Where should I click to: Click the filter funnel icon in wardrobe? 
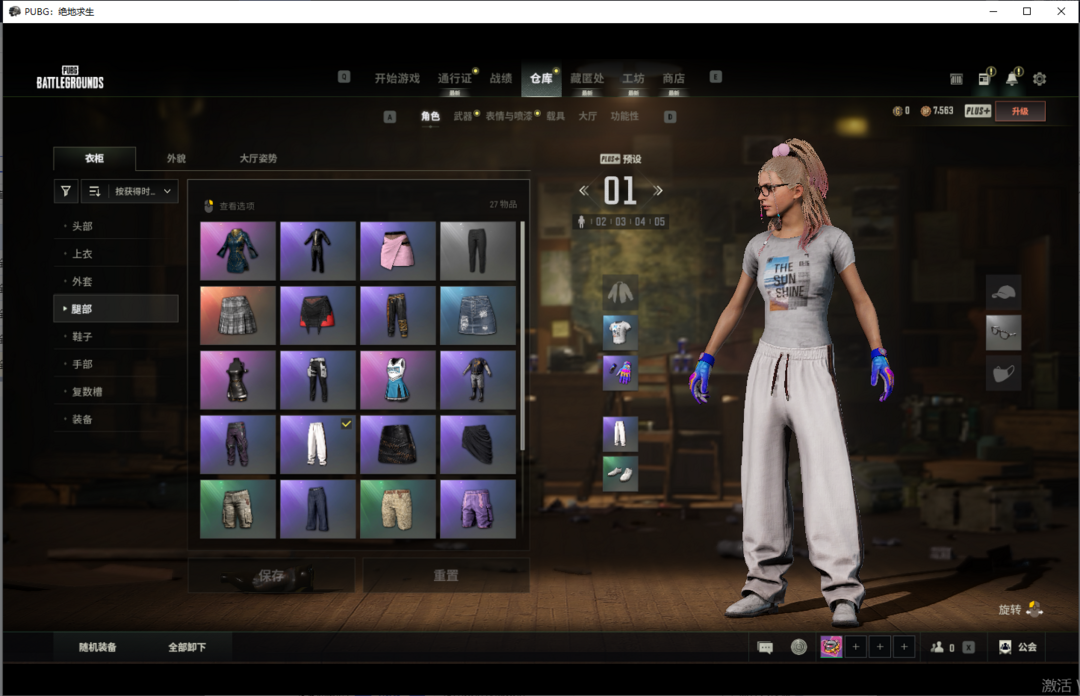66,191
